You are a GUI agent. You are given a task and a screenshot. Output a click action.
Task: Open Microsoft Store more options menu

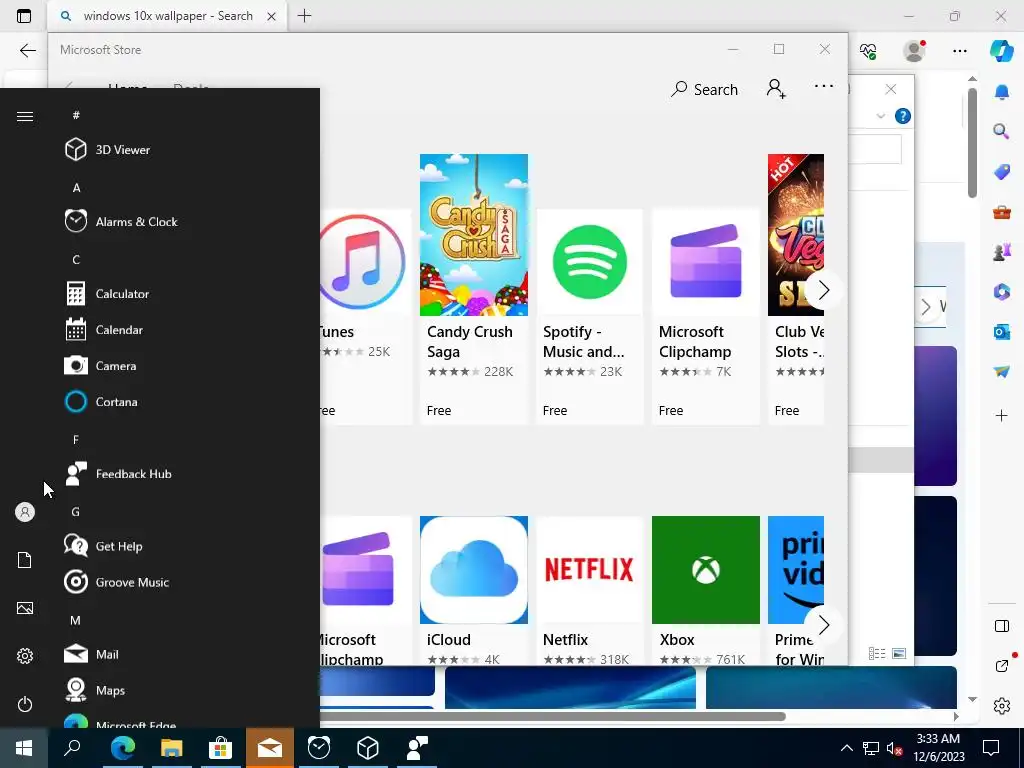(824, 86)
